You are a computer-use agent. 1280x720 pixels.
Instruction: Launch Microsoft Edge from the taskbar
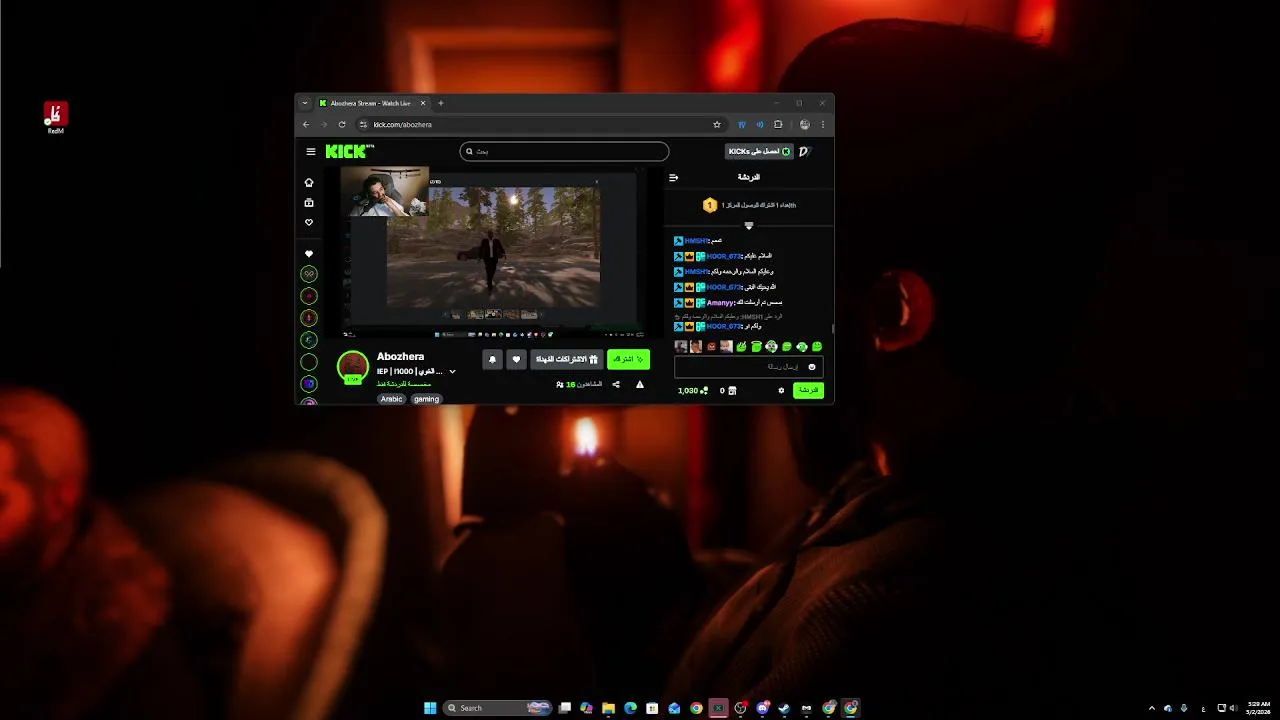tap(630, 708)
